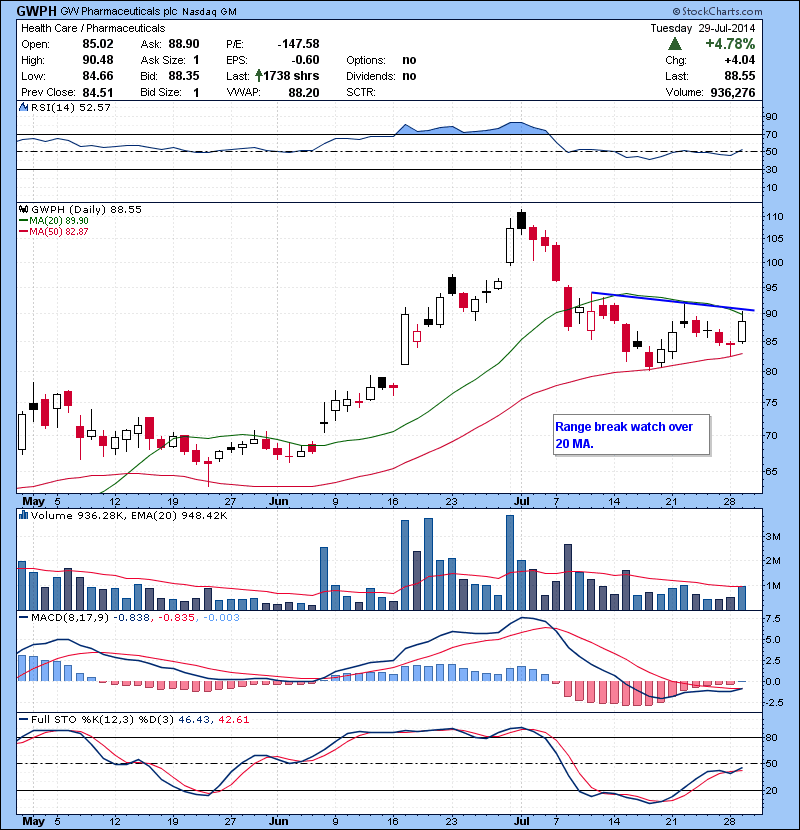Viewport: 800px width, 830px height.
Task: Click the Dividends: no field
Action: pyautogui.click(x=381, y=76)
